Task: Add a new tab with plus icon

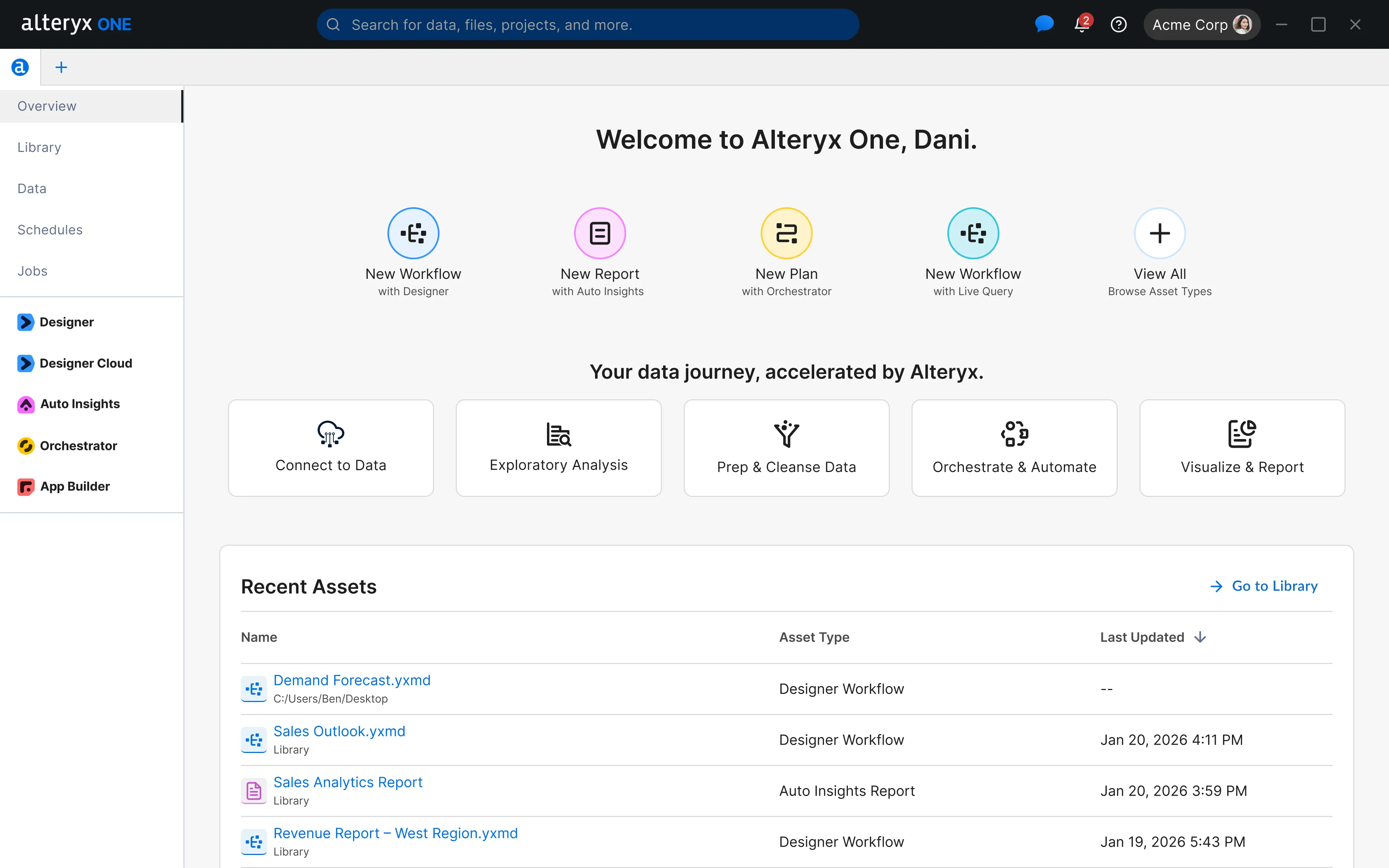Action: (61, 67)
